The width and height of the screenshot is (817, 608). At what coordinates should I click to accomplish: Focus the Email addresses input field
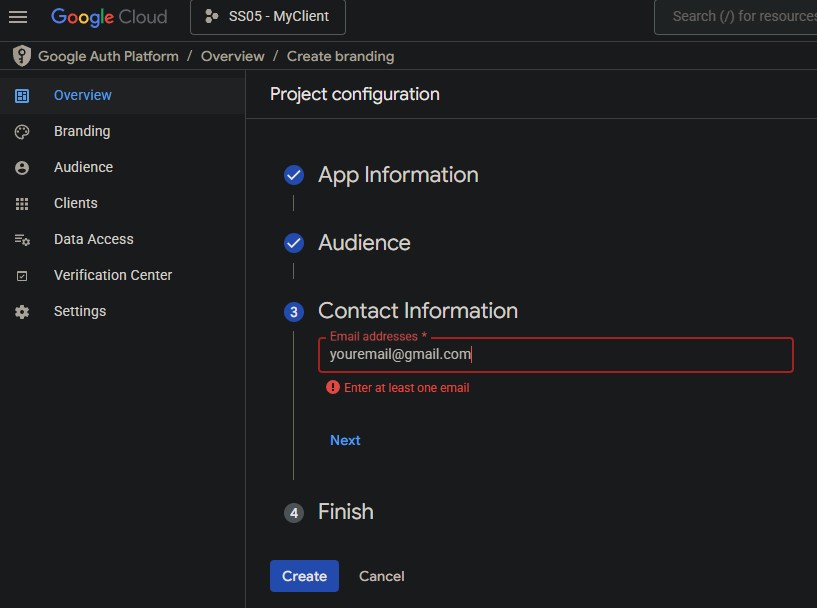(555, 355)
